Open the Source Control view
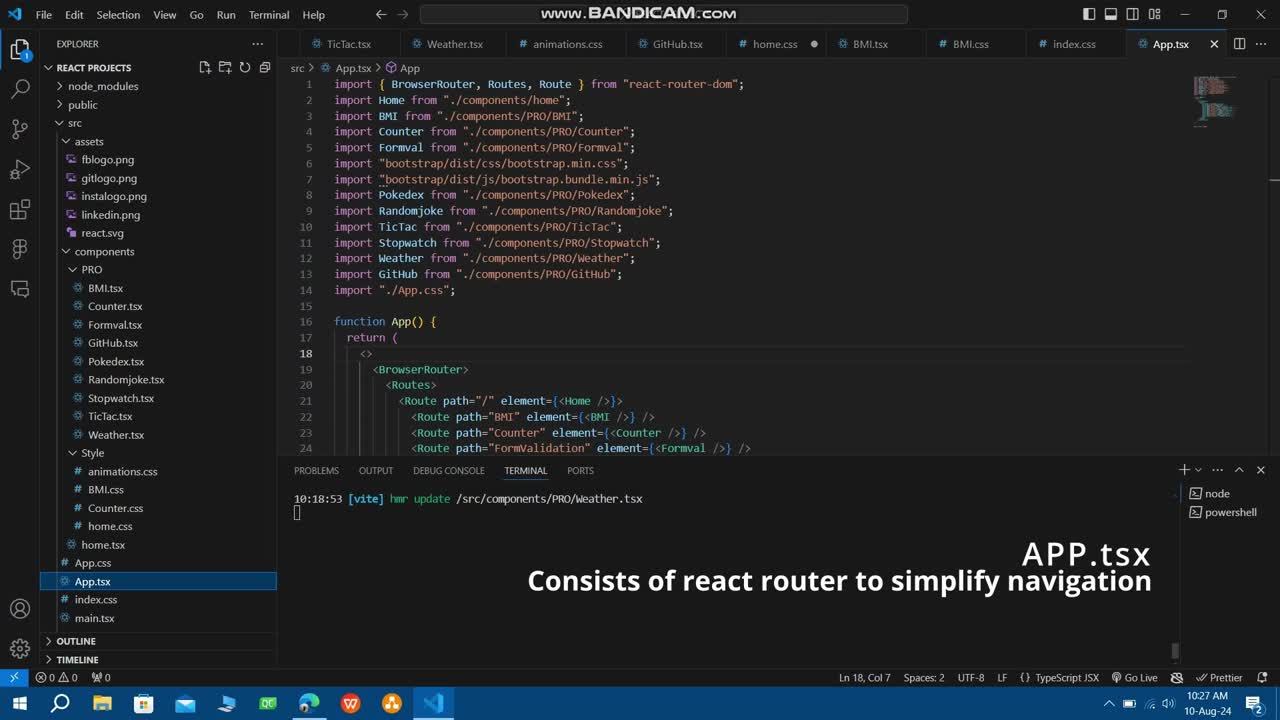1280x720 pixels. [x=20, y=129]
